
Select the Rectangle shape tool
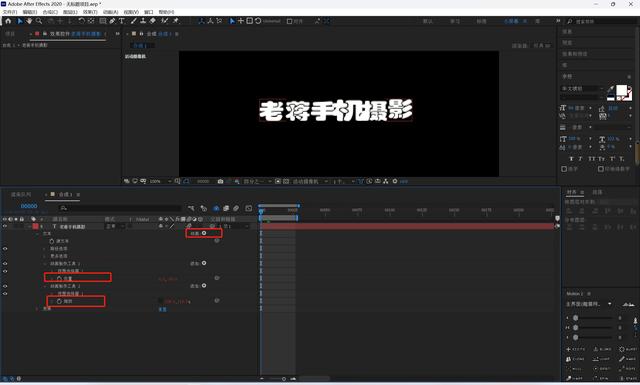[103, 21]
